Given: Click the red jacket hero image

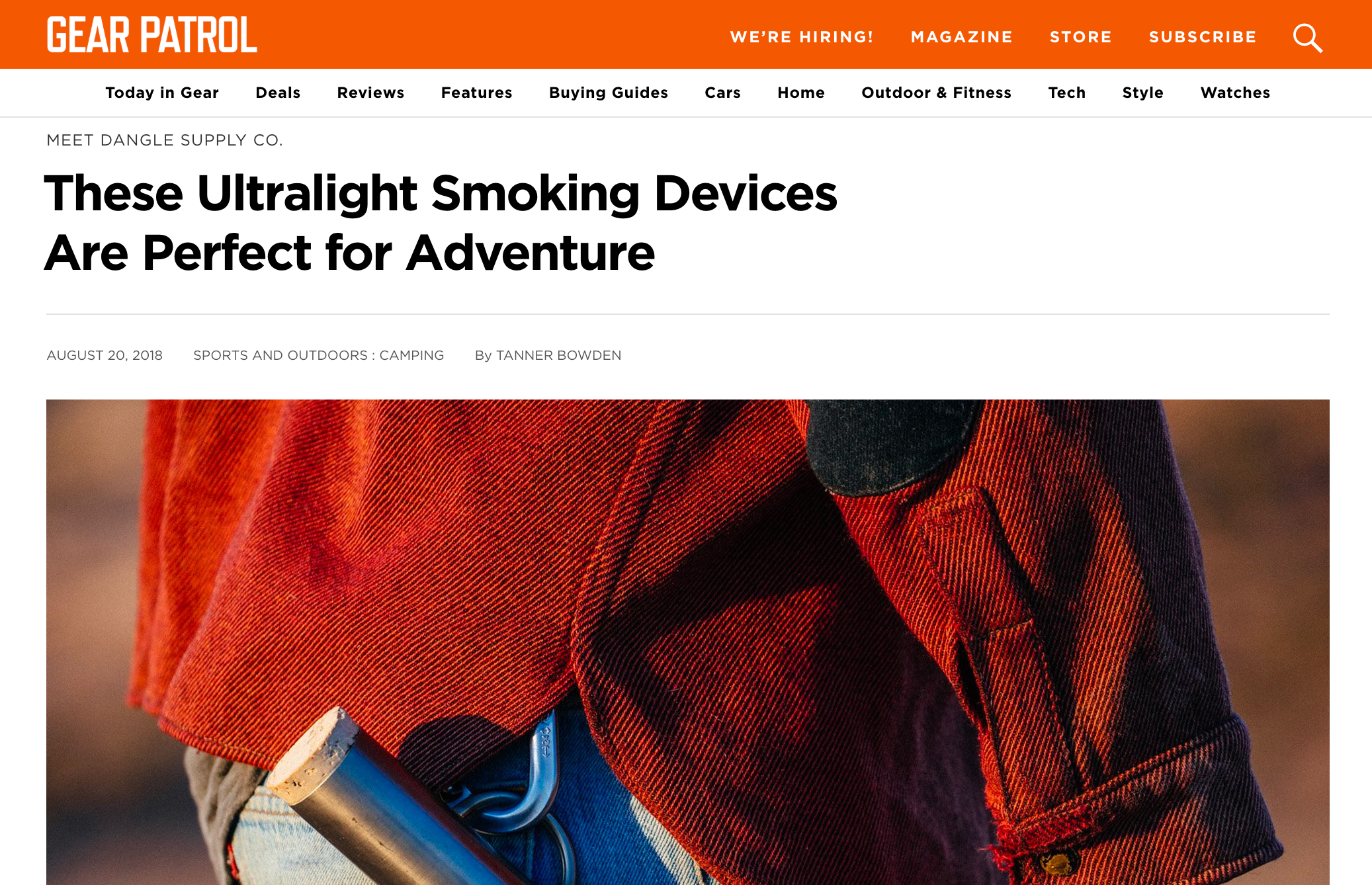Looking at the screenshot, I should click(x=688, y=642).
